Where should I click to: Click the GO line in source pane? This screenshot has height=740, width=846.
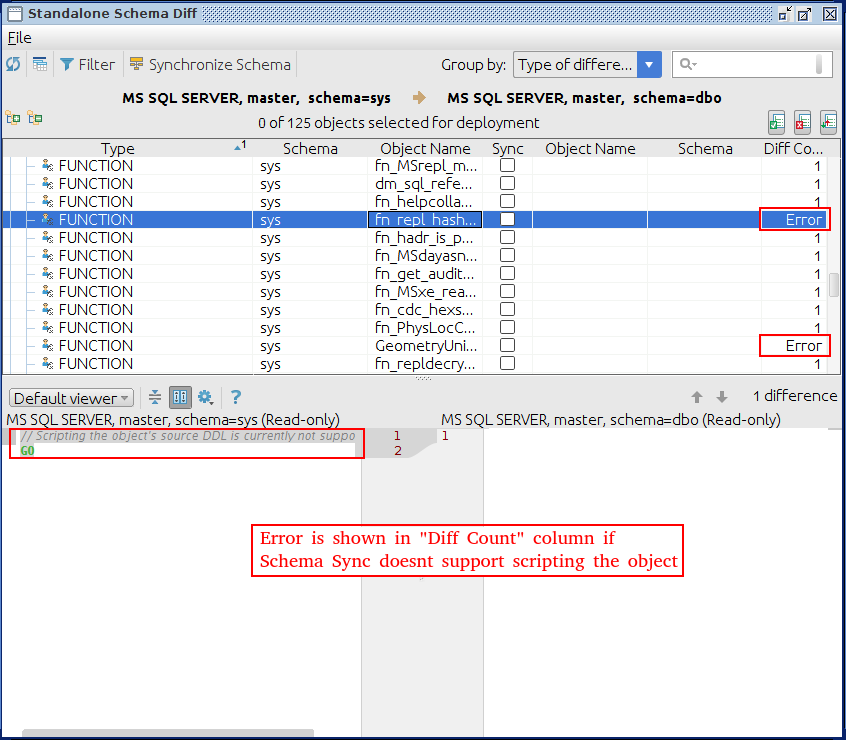click(x=27, y=451)
